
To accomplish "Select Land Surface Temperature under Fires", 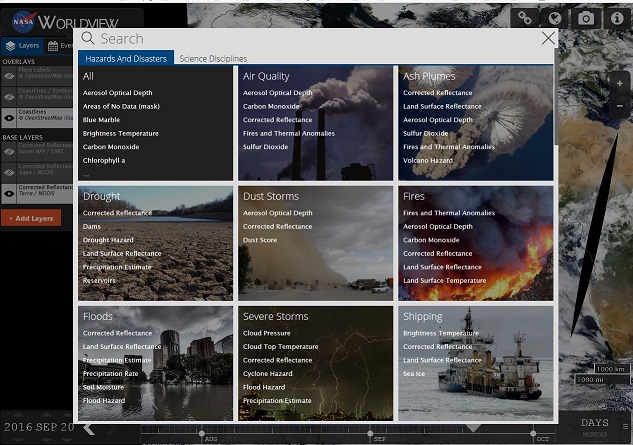I will click(x=444, y=281).
